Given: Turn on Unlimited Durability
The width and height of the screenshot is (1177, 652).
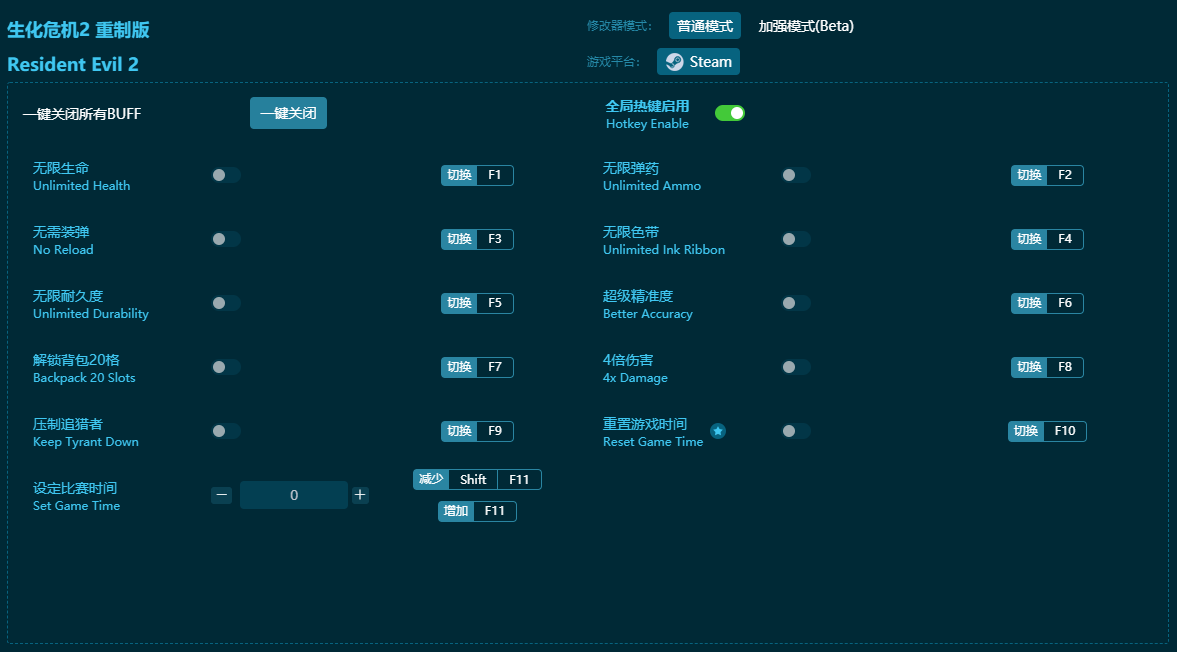Looking at the screenshot, I should [226, 303].
